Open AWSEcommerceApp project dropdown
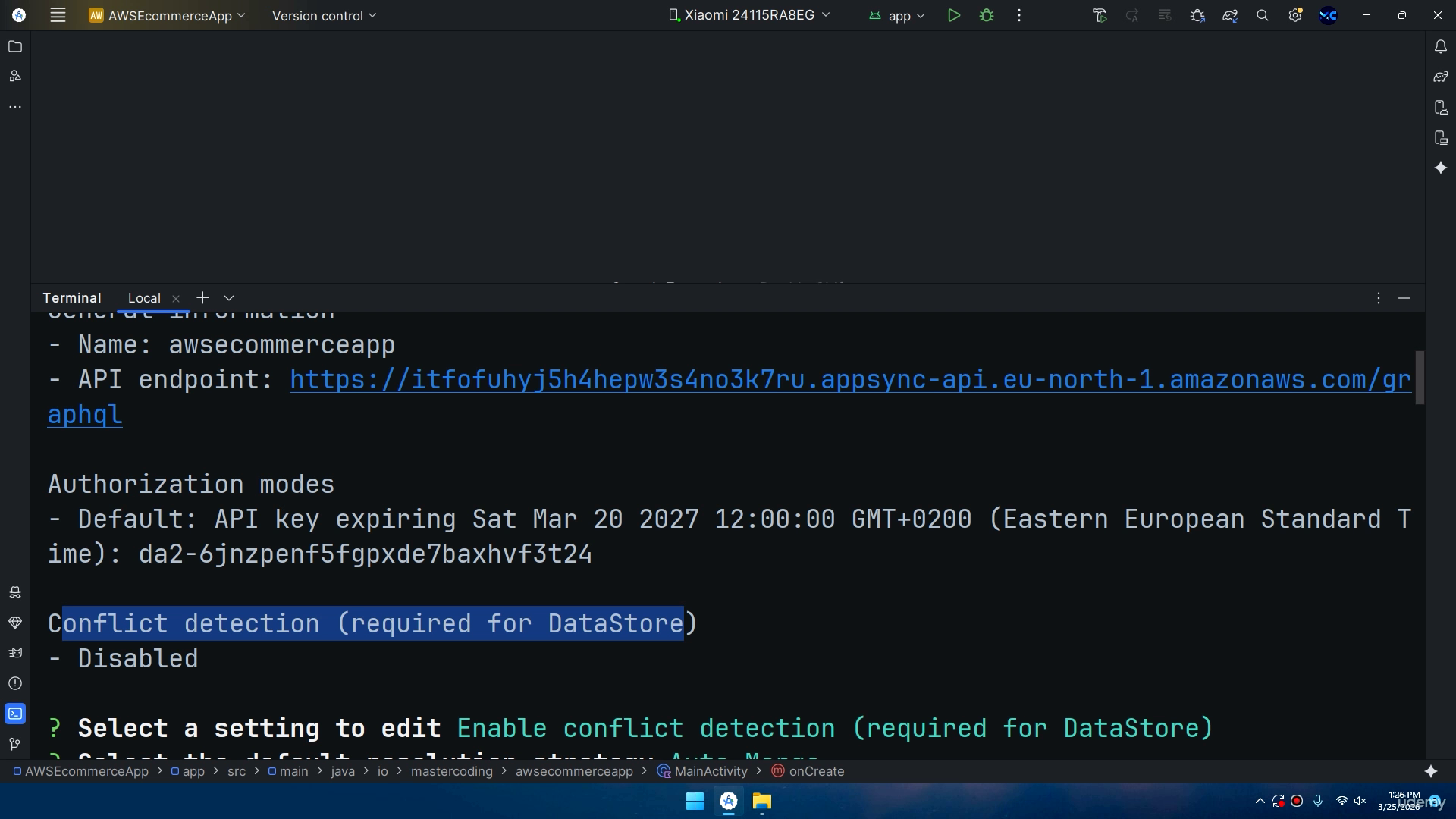Viewport: 1456px width, 819px height. [167, 15]
